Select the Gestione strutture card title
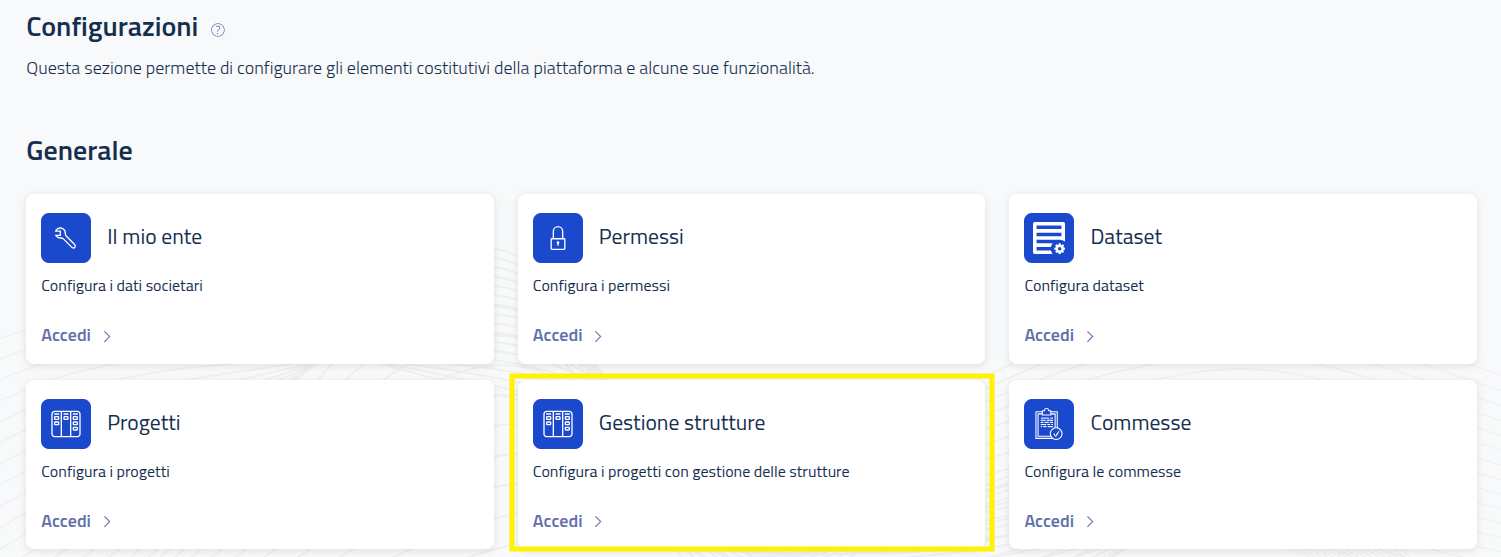The height and width of the screenshot is (557, 1501). (682, 423)
